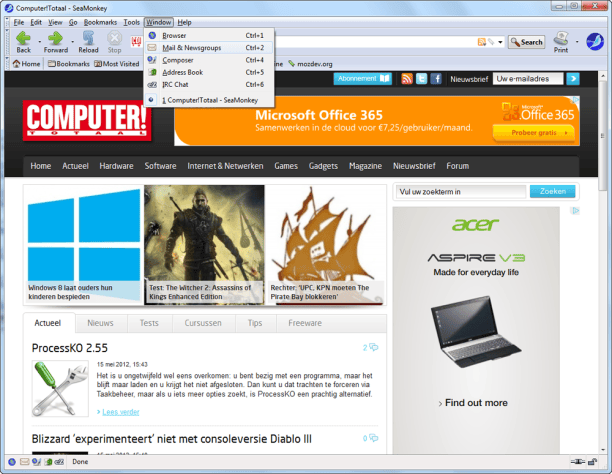
Task: Click 'Probeer gratis' on Office 365 ad
Action: click(534, 133)
